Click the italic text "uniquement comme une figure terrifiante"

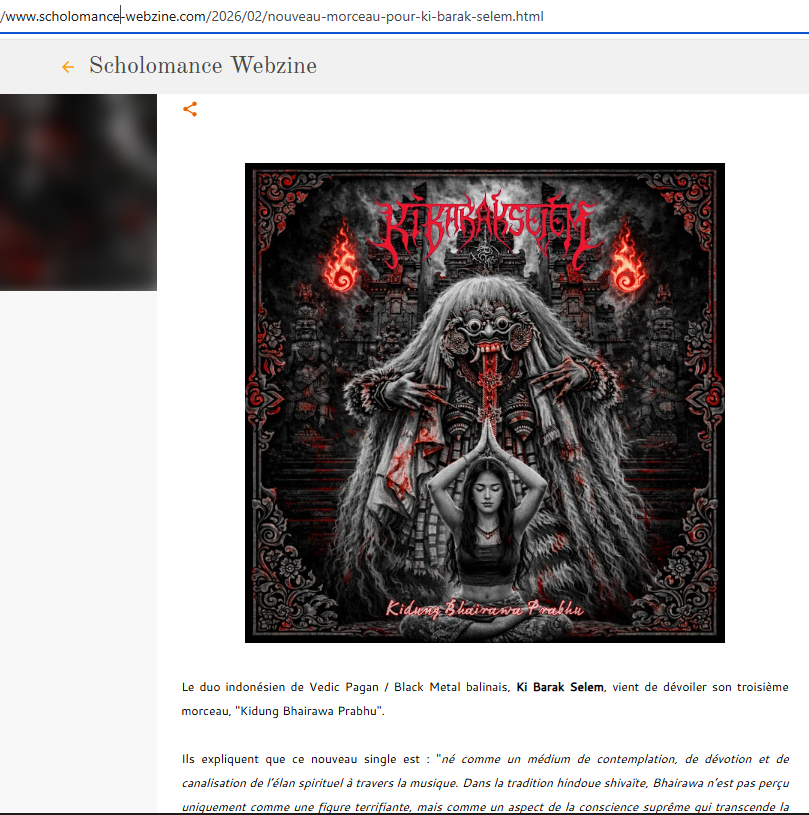(296, 807)
